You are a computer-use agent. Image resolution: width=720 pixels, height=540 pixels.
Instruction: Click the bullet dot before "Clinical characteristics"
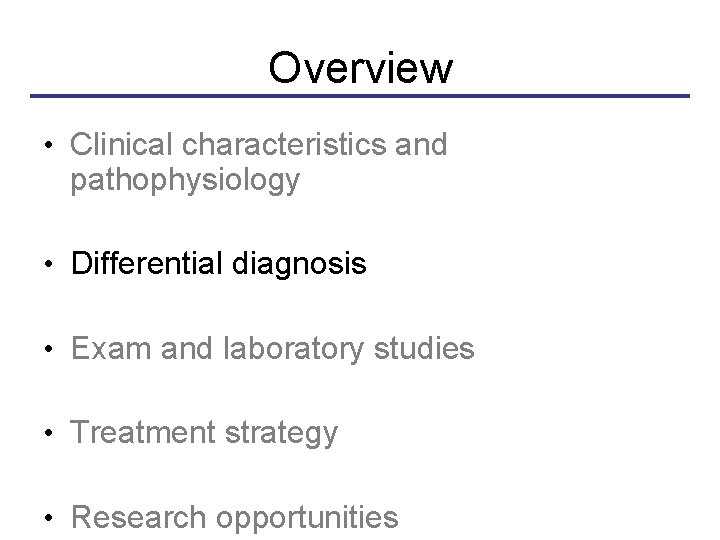[48, 146]
